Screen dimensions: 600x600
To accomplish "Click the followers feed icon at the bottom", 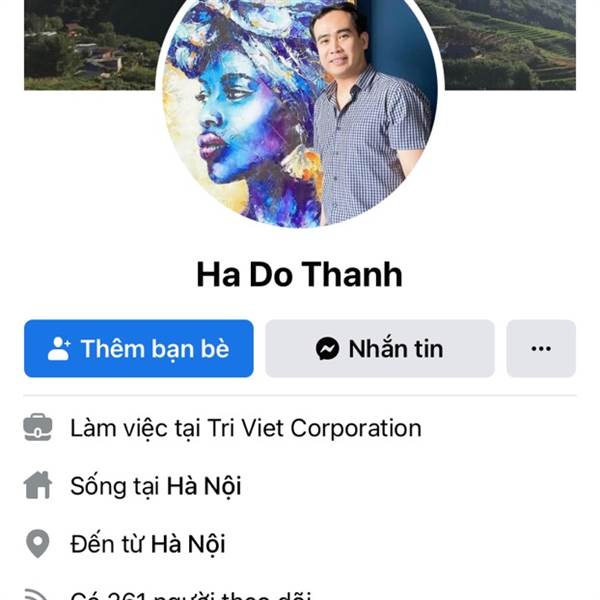I will pyautogui.click(x=36, y=594).
